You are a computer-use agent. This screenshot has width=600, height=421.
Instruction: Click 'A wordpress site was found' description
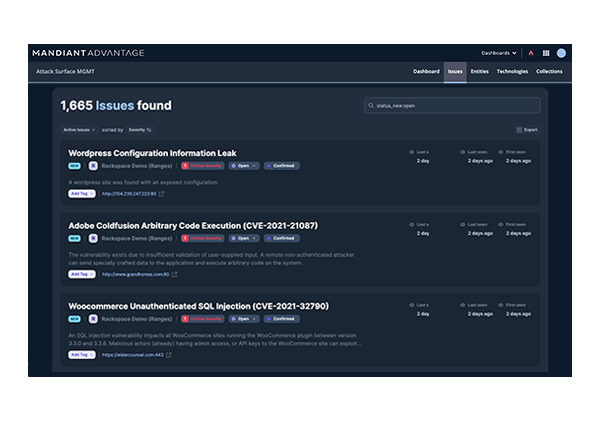coord(143,183)
